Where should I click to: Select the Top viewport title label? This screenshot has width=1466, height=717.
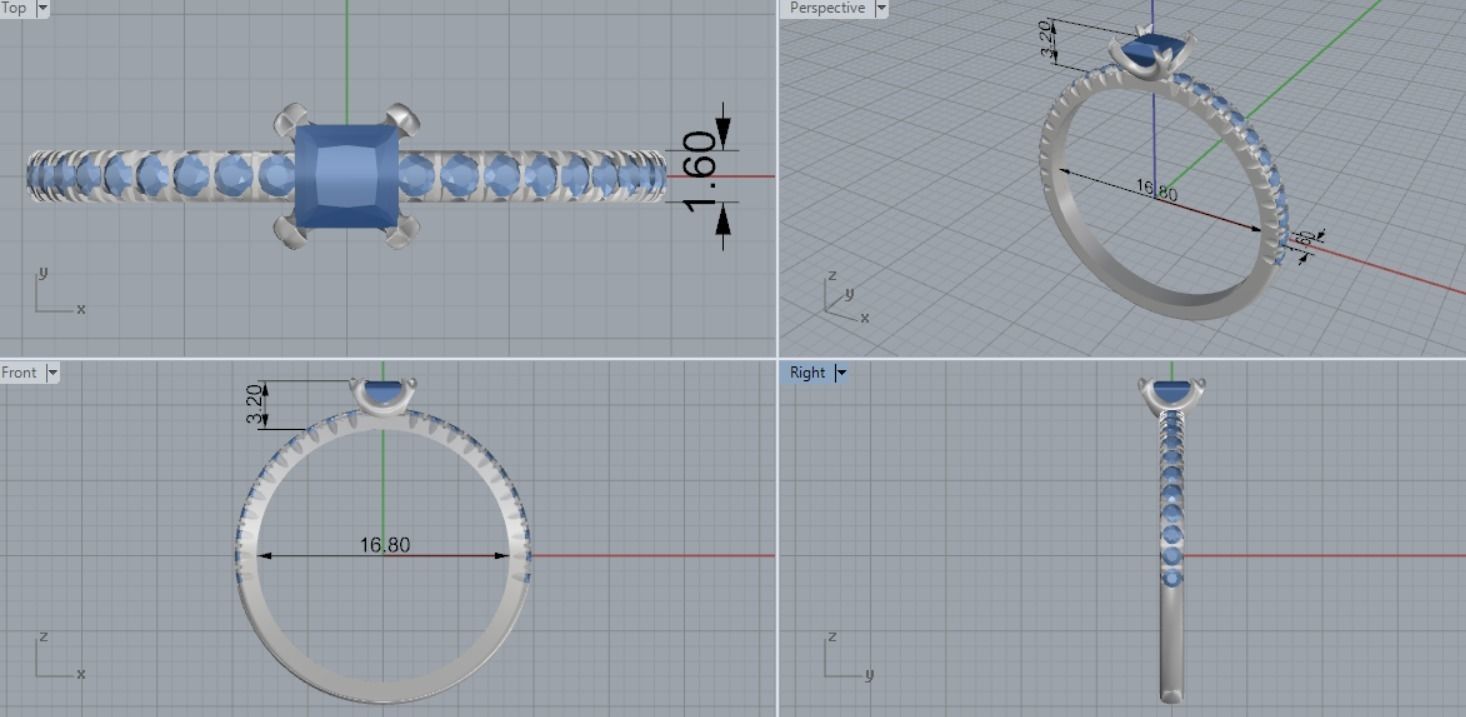point(15,8)
